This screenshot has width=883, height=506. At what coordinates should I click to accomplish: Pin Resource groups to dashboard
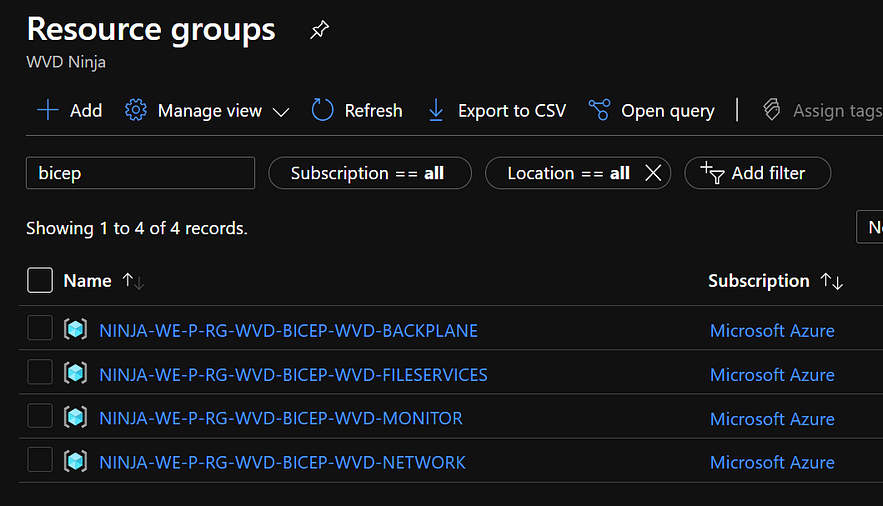pos(319,30)
